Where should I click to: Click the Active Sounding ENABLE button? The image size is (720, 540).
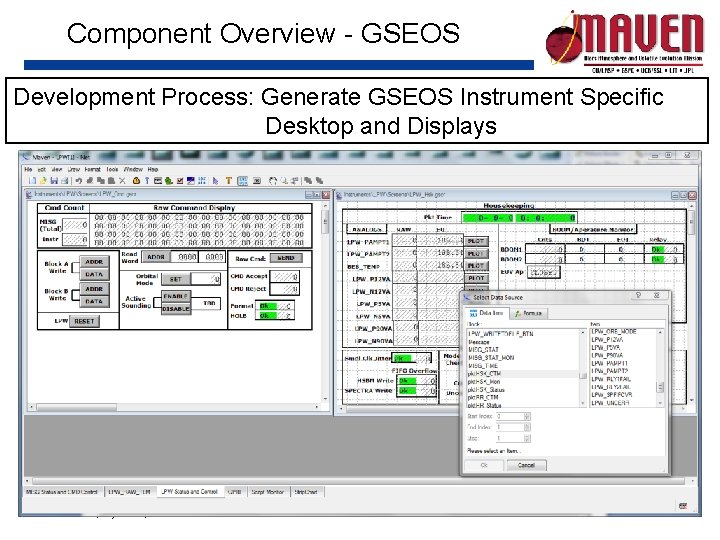(176, 296)
